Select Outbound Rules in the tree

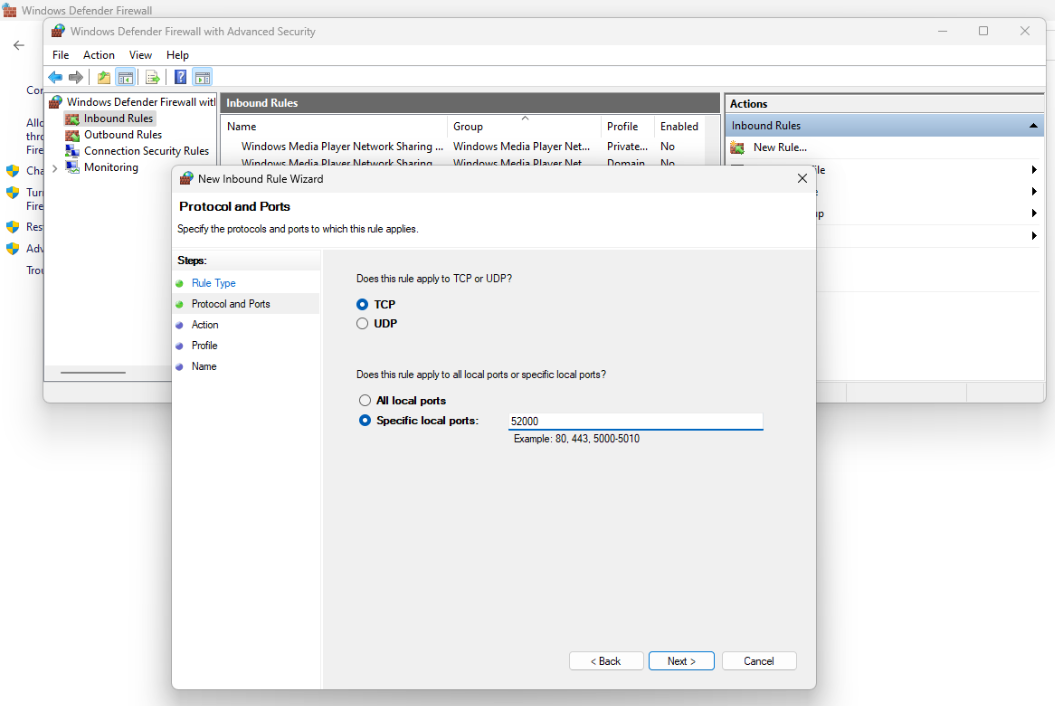[x=122, y=135]
